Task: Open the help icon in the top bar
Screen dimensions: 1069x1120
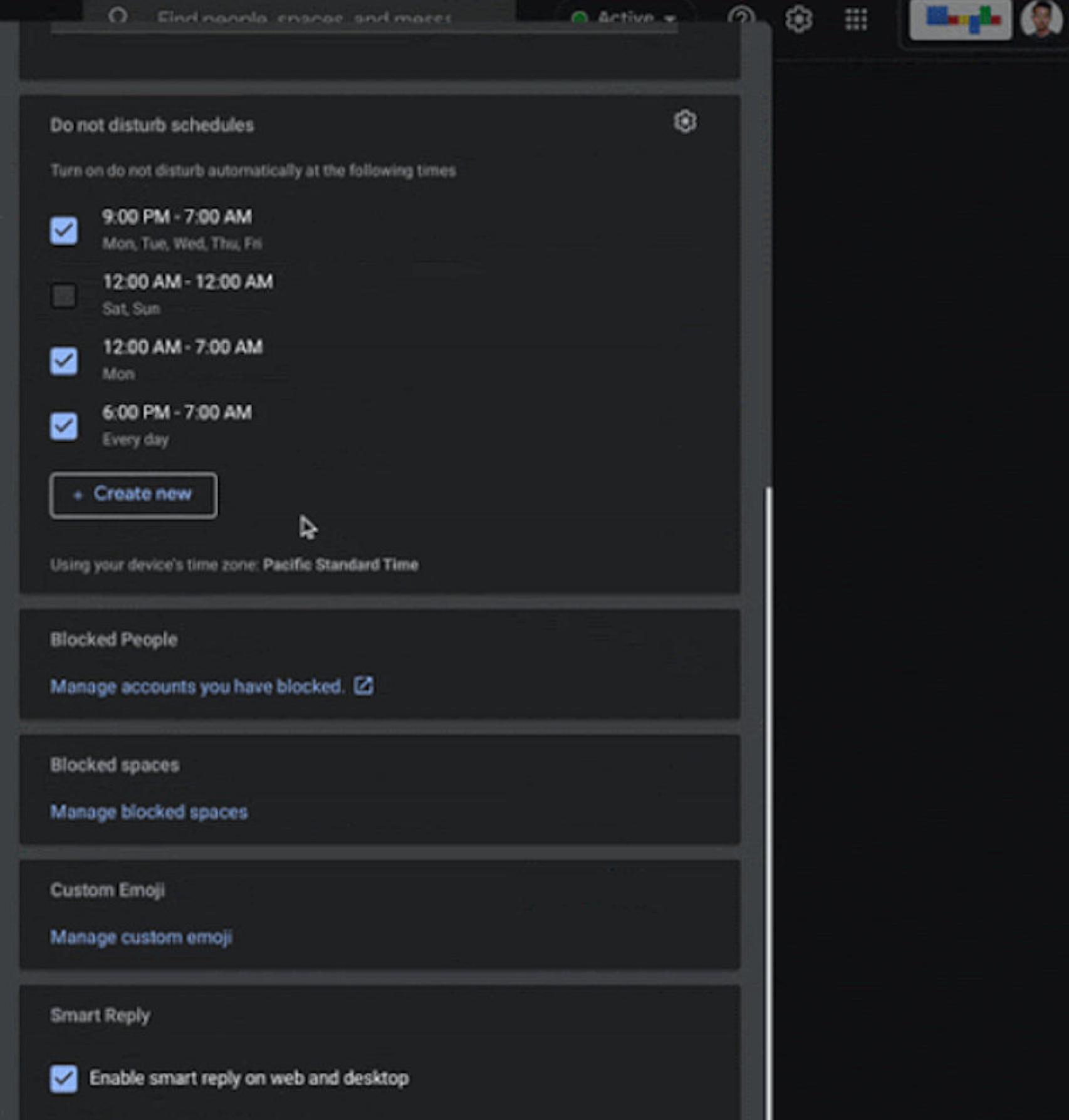Action: [x=741, y=17]
